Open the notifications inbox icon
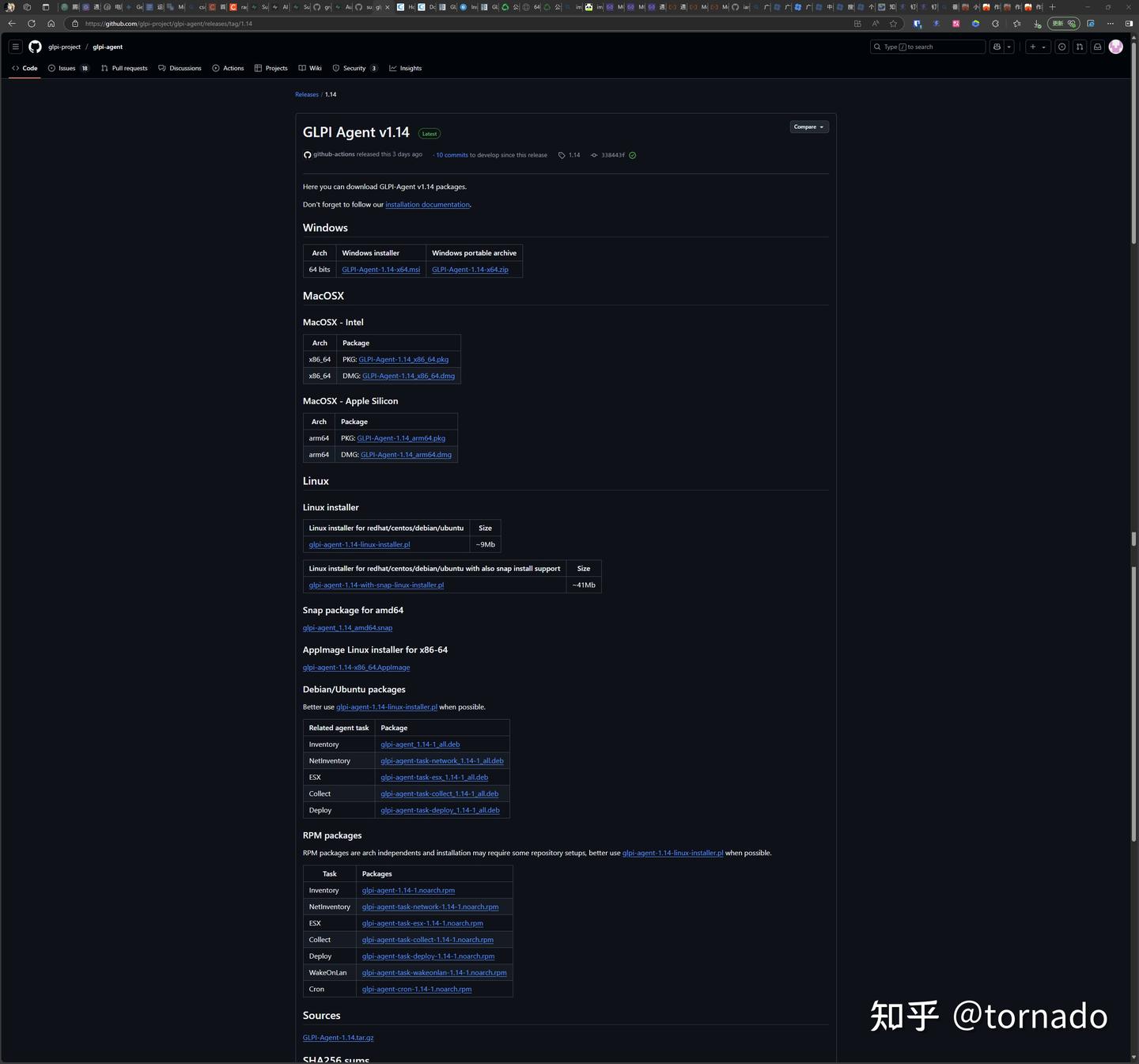 pos(1097,47)
